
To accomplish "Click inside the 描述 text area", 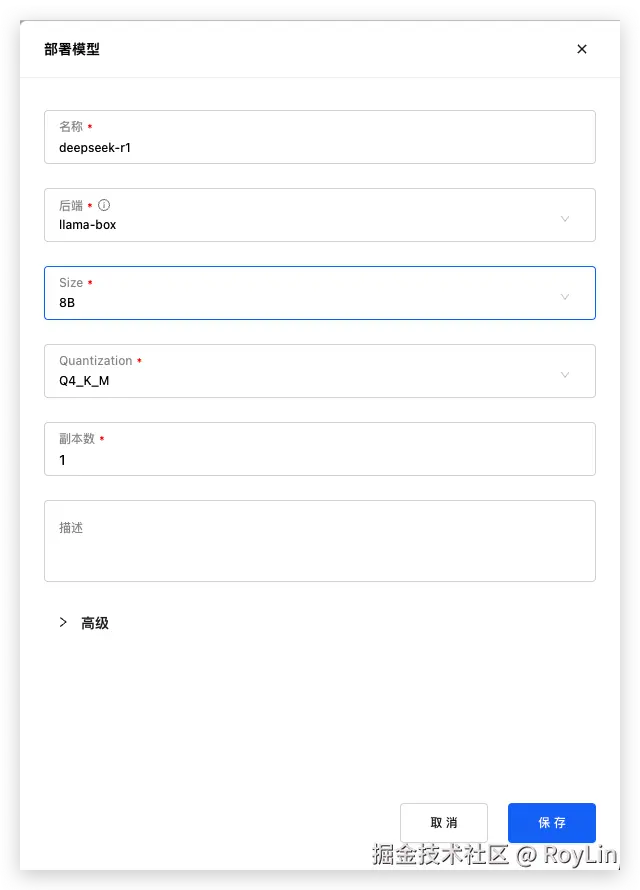I will (320, 550).
